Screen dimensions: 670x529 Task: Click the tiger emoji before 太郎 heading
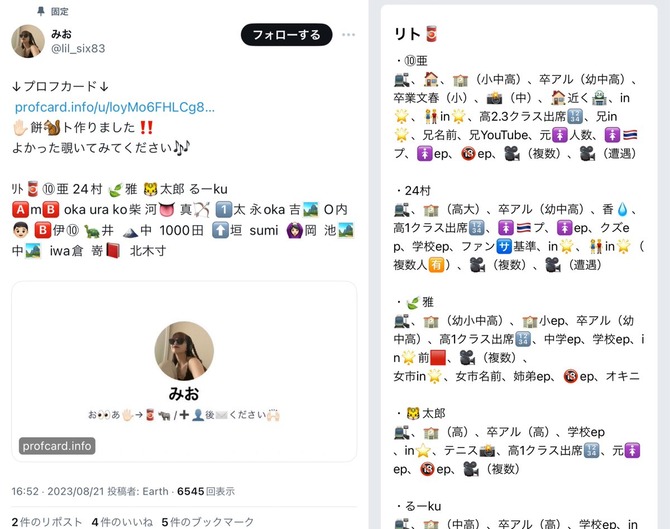(413, 414)
